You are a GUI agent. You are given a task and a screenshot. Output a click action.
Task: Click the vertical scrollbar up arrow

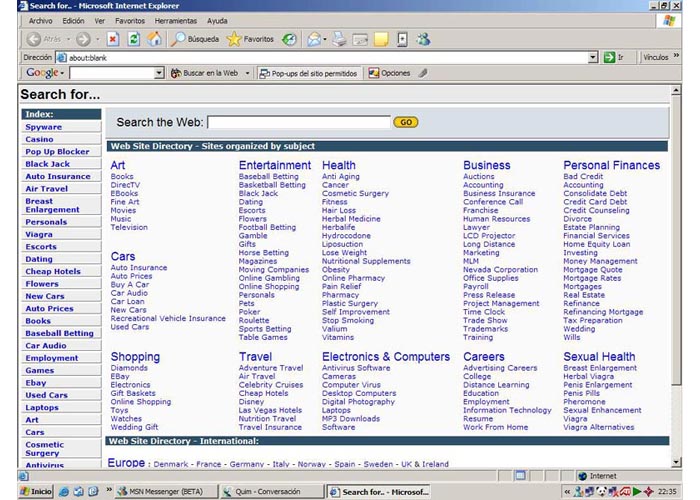pos(676,90)
